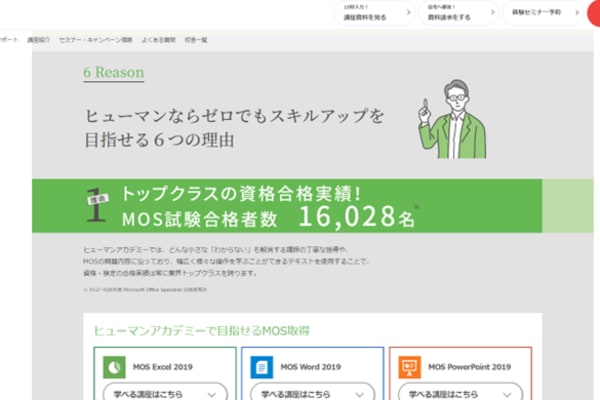The image size is (600, 400).
Task: Click the MOS PowerPoint 2019 icon
Action: coord(410,366)
